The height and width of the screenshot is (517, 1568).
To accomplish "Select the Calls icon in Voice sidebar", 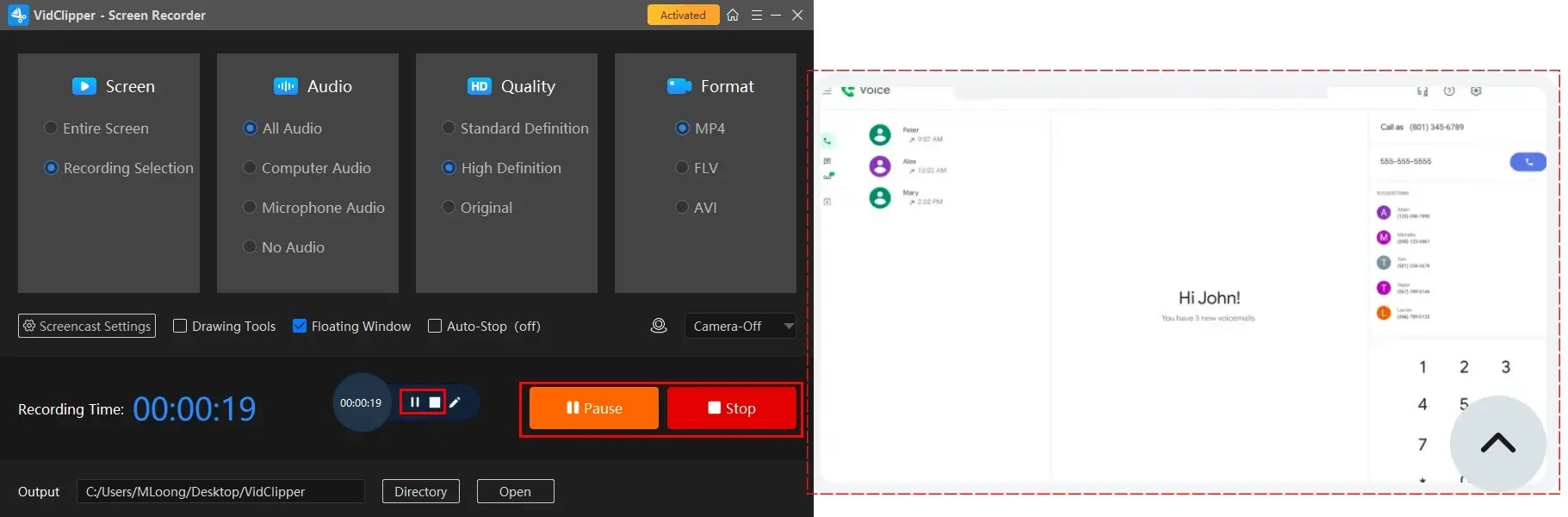I will pyautogui.click(x=827, y=140).
